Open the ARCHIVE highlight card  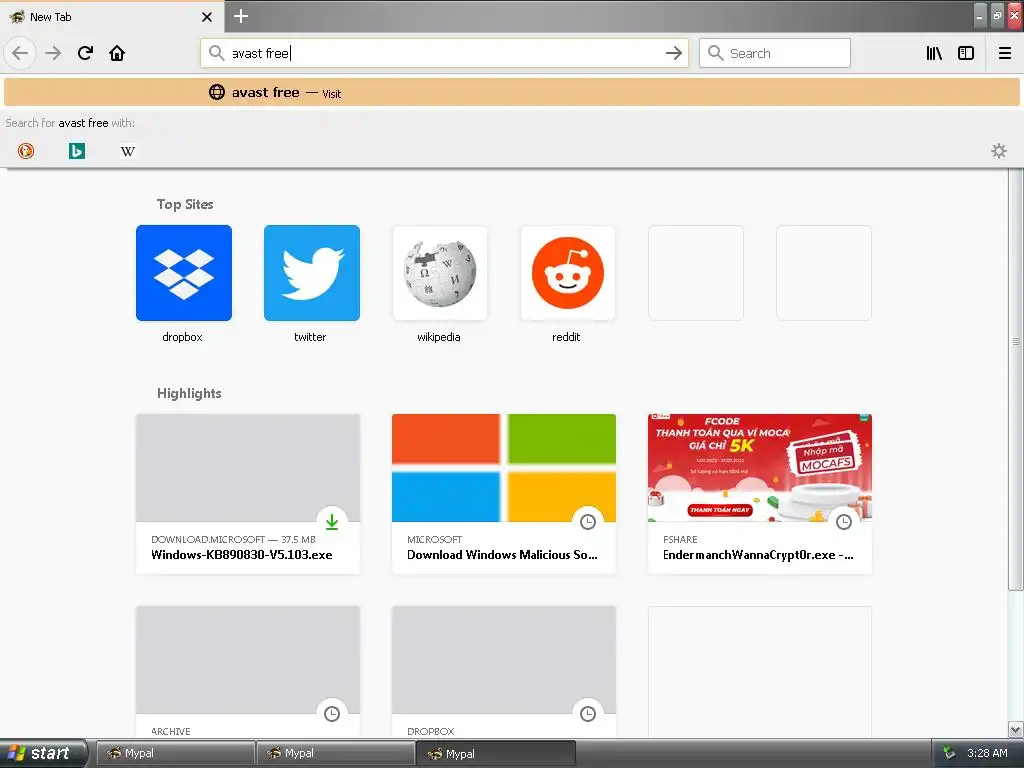(x=248, y=671)
